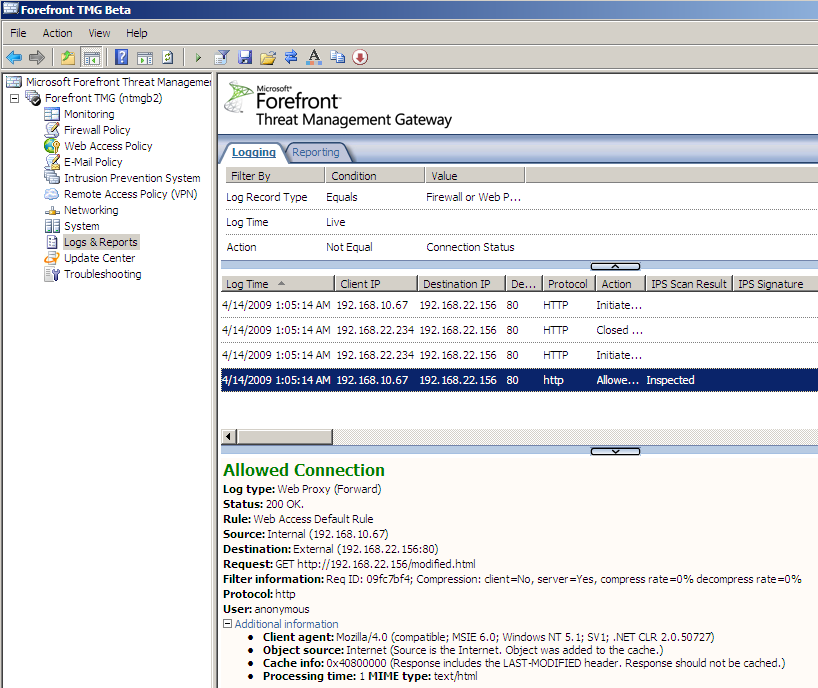Select Remote Access Policy (VPN) node
The image size is (818, 688).
pos(130,194)
